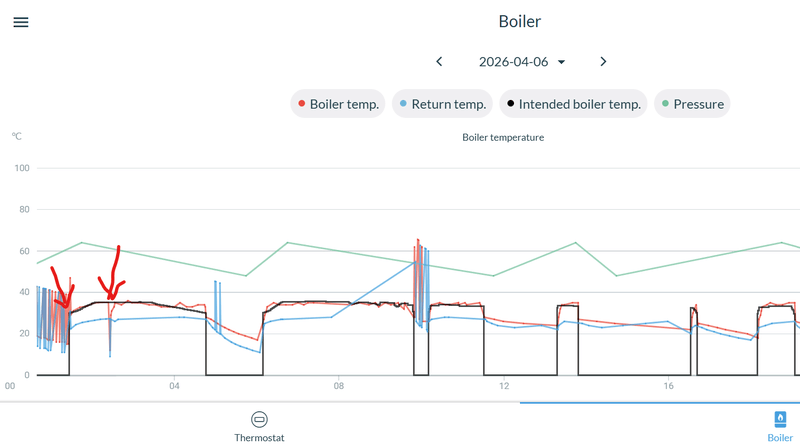Toggle the Return temp. series

pos(443,103)
